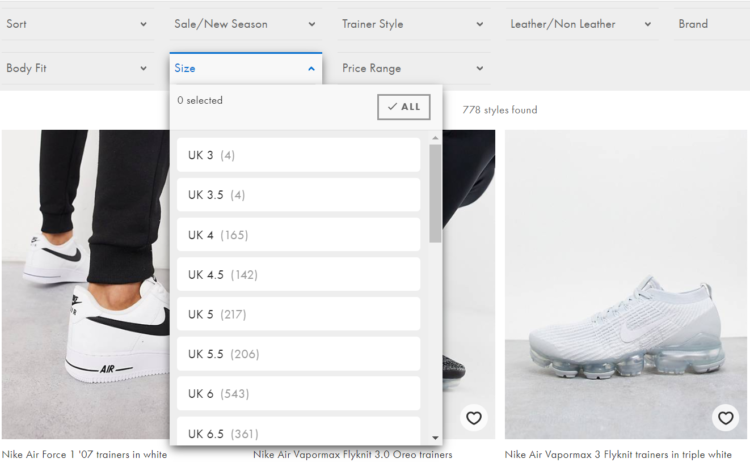Select UK 3 size option
The image size is (750, 467).
pyautogui.click(x=298, y=155)
